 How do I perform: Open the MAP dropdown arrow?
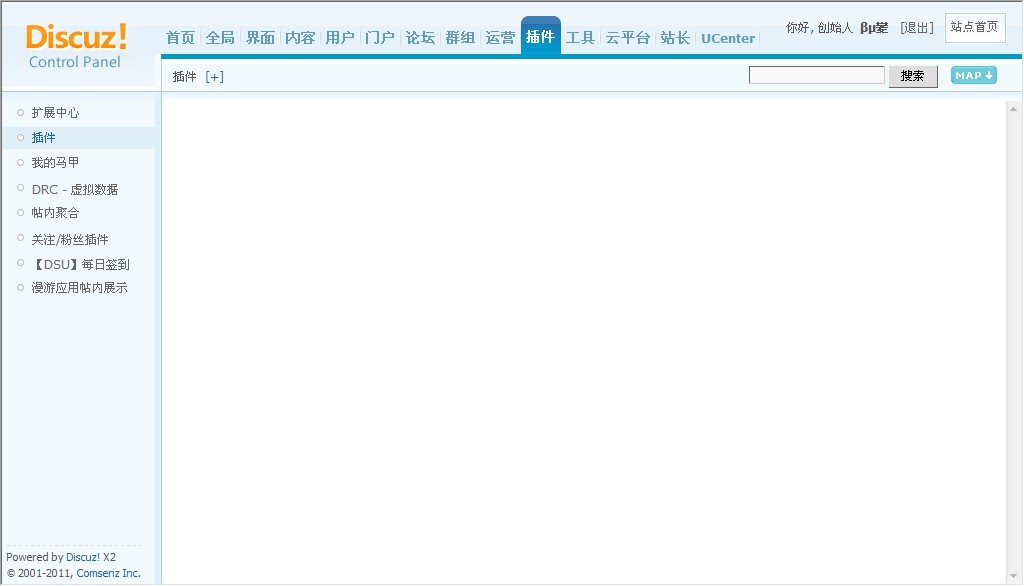986,75
